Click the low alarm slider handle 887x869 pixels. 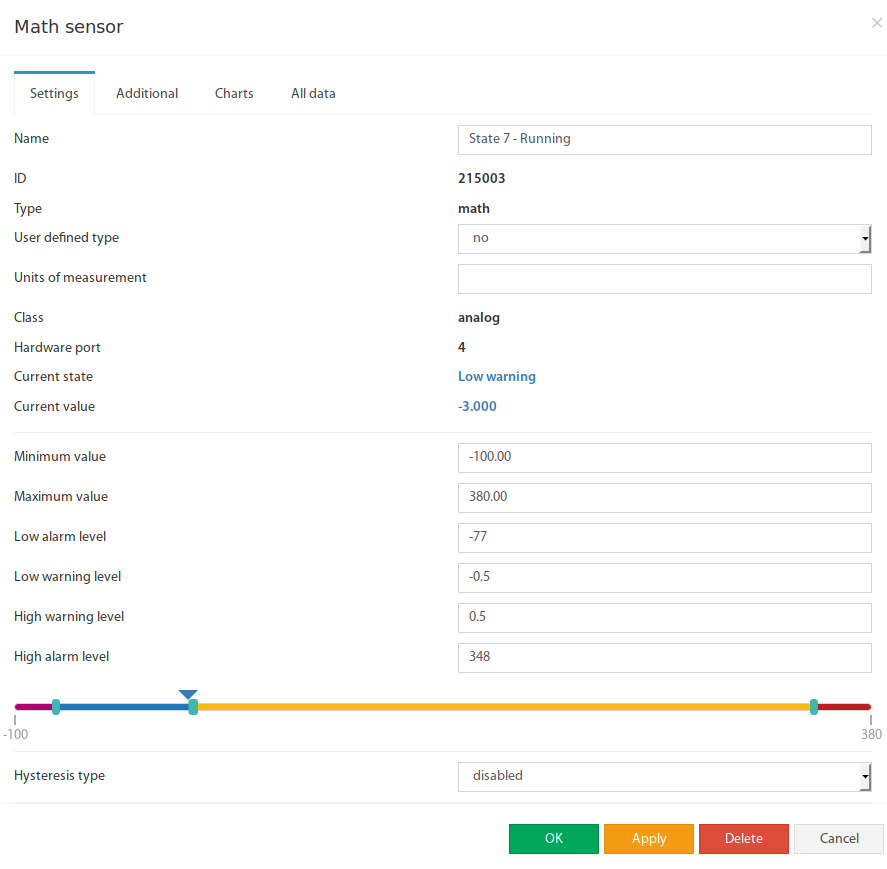point(56,707)
